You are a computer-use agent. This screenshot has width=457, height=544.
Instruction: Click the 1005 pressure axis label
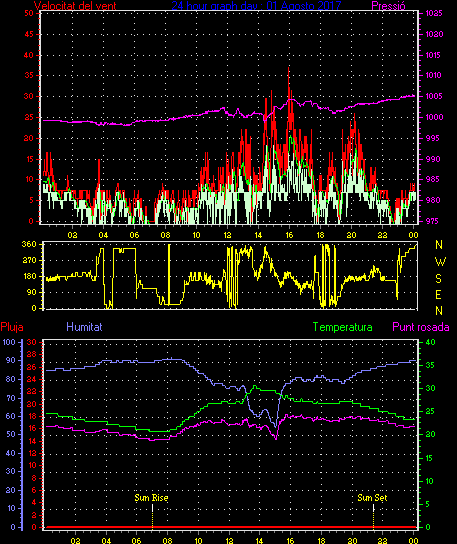(x=433, y=96)
